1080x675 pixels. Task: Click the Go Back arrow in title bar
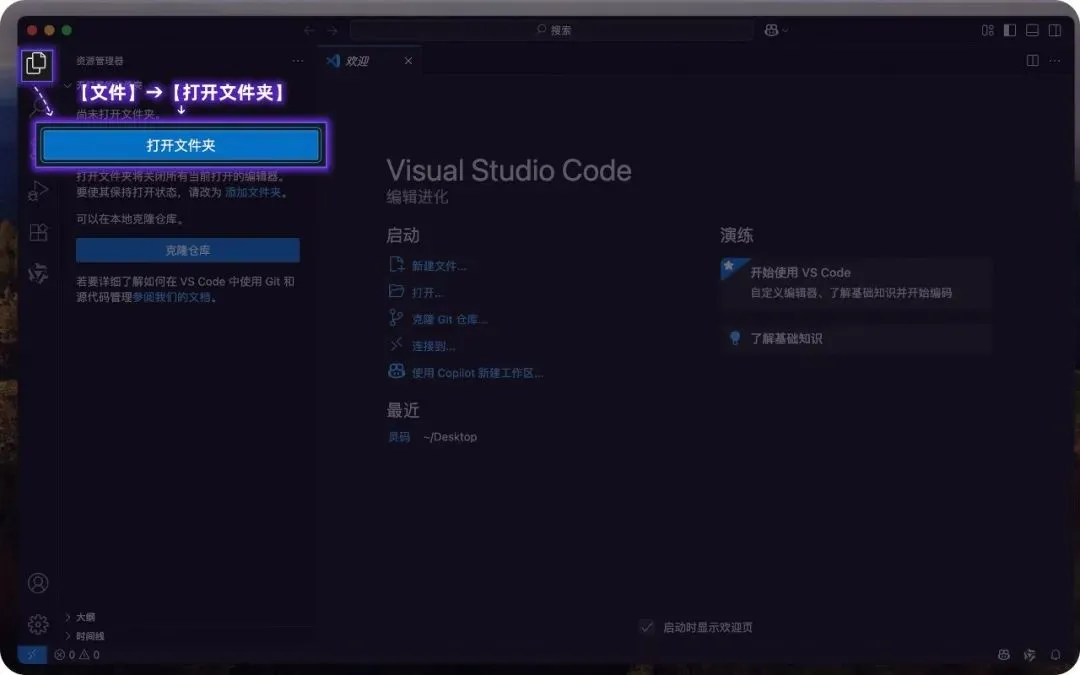click(x=309, y=30)
